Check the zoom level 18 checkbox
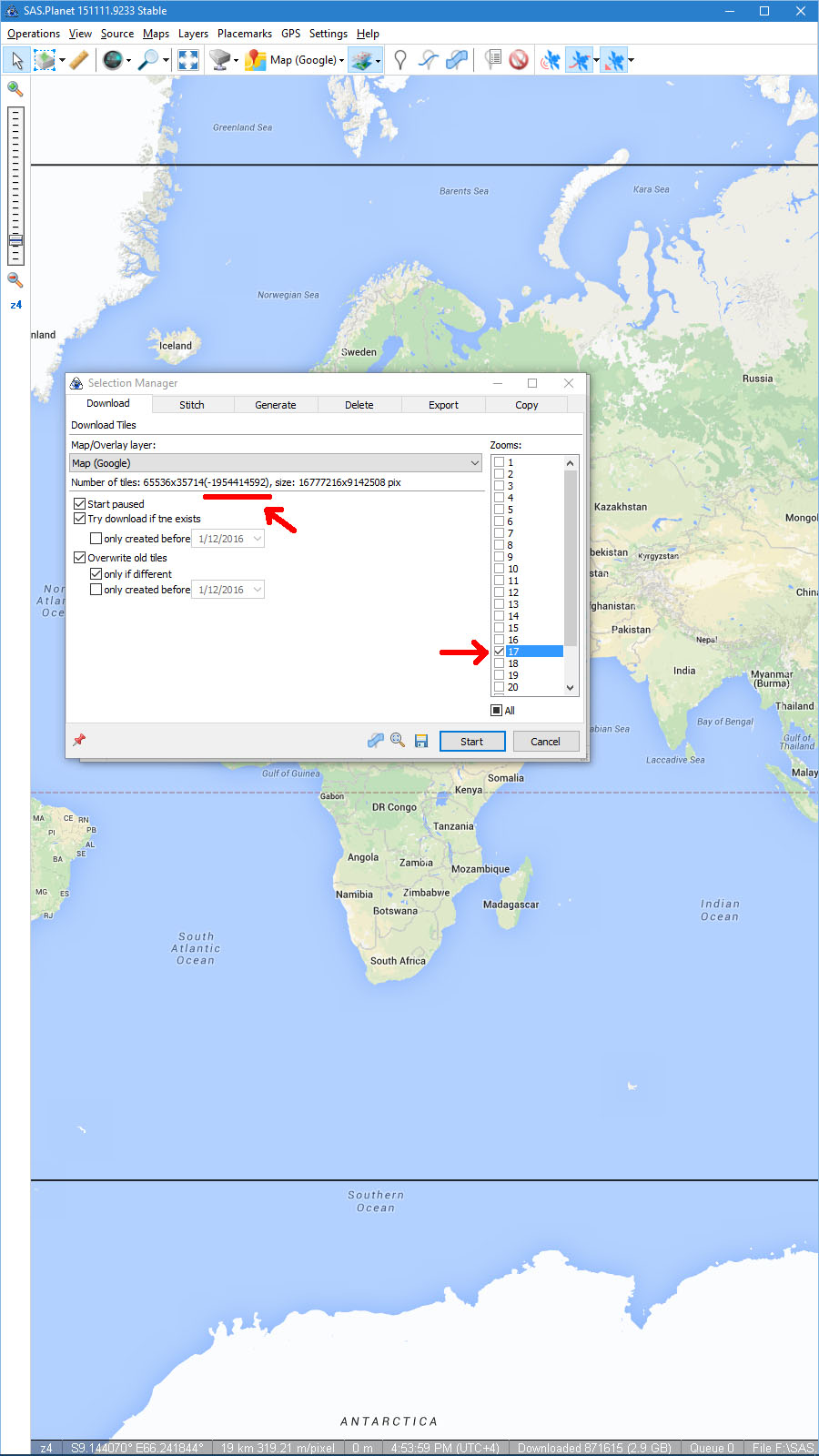819x1456 pixels. pyautogui.click(x=499, y=663)
